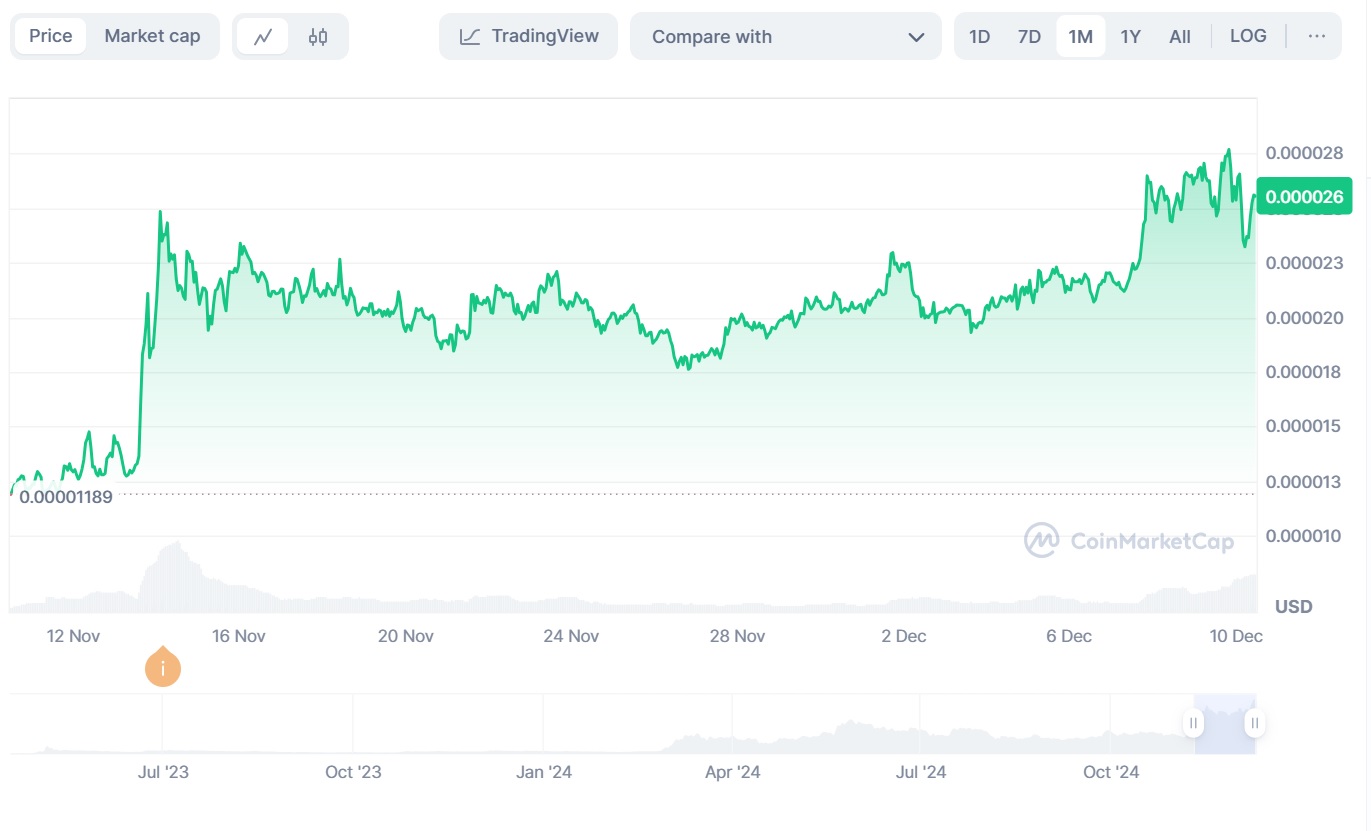Image resolution: width=1371 pixels, height=831 pixels.
Task: Set range to 1D
Action: pyautogui.click(x=979, y=37)
